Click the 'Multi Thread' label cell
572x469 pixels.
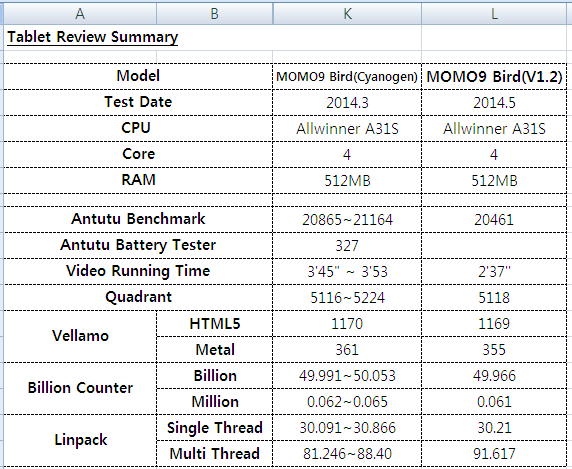click(x=214, y=454)
